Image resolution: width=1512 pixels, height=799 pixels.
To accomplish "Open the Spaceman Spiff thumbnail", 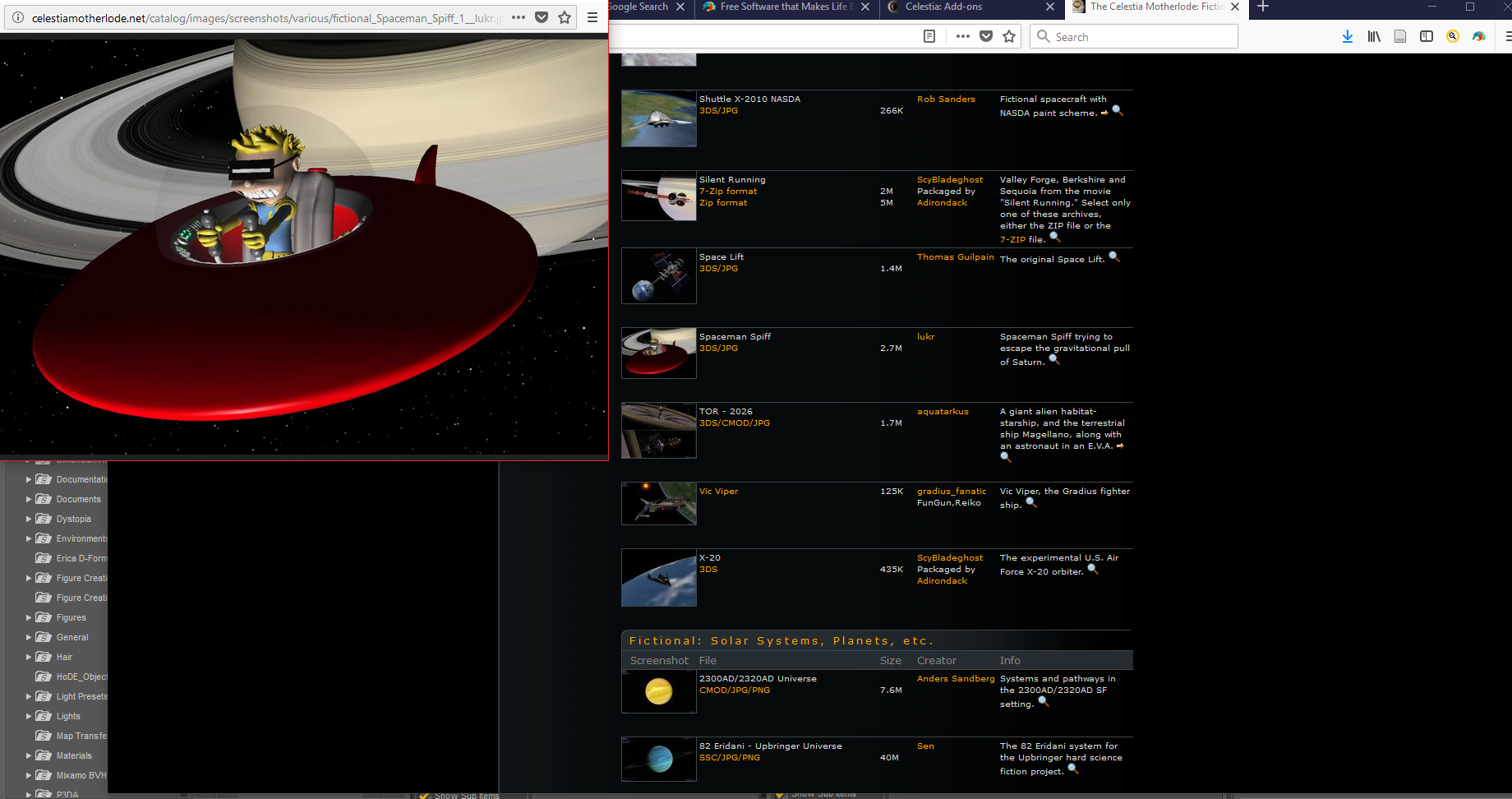I will (x=659, y=353).
